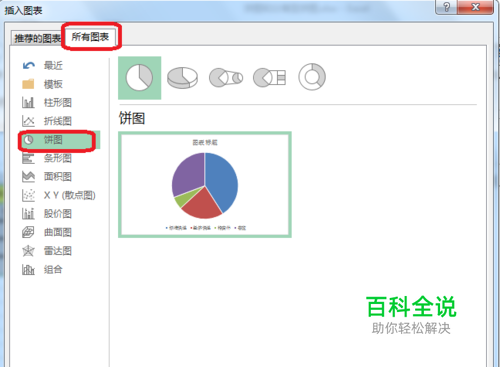This screenshot has width=500, height=367.
Task: Select the 面积图 category label
Action: pyautogui.click(x=58, y=177)
